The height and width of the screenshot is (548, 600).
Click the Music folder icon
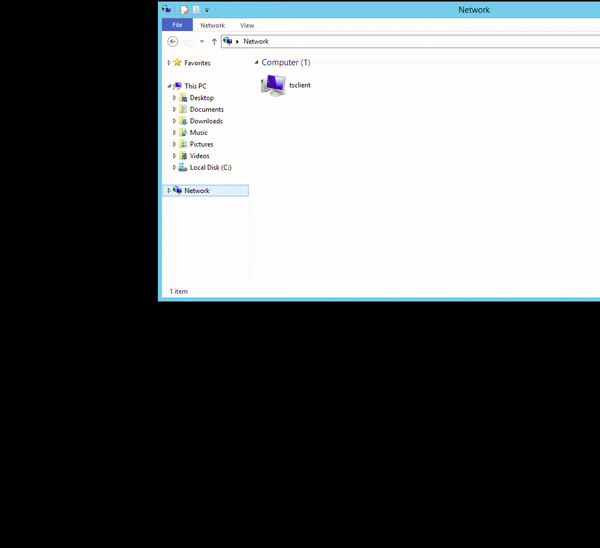click(182, 132)
